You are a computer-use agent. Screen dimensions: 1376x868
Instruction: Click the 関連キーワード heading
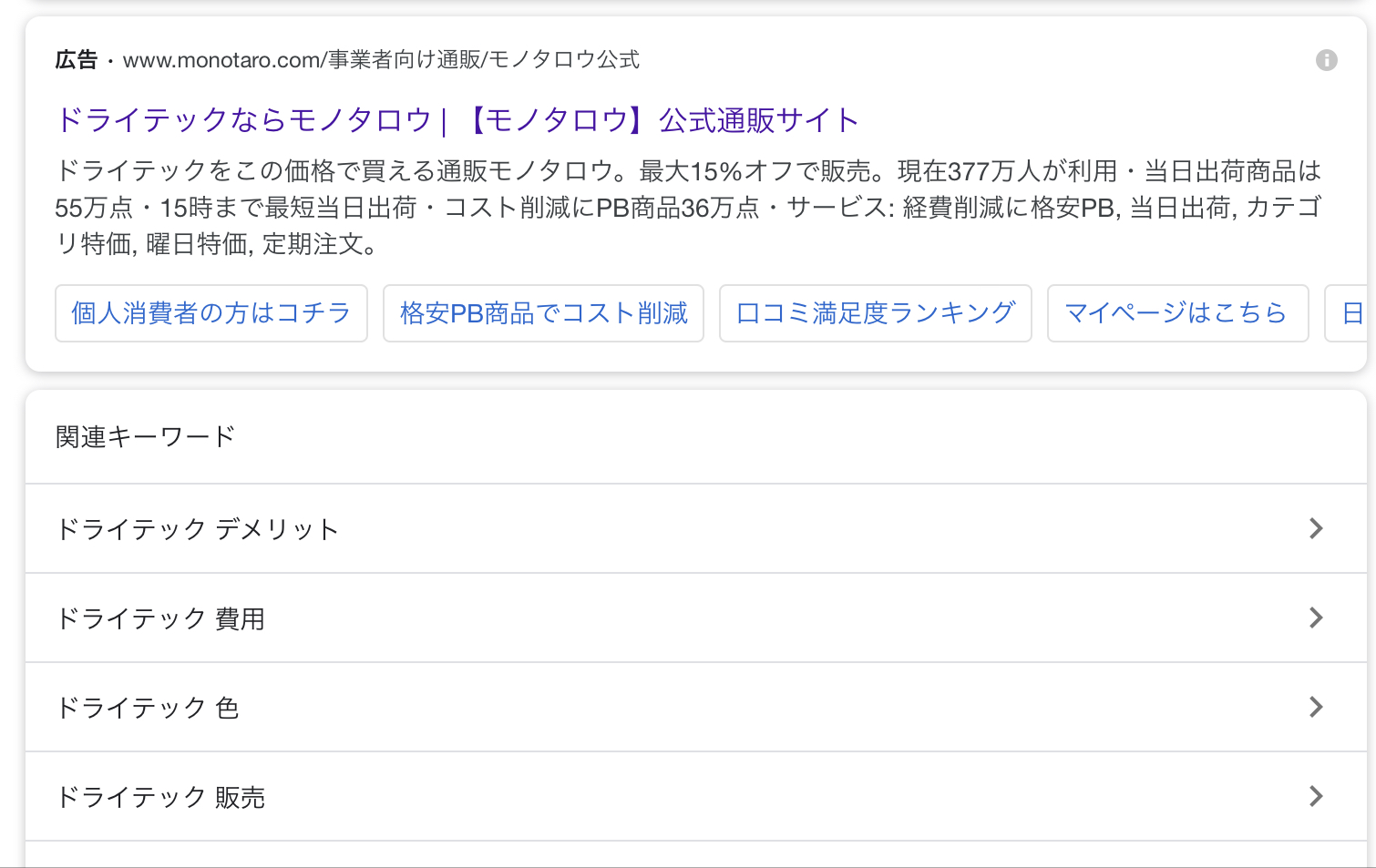tap(146, 437)
